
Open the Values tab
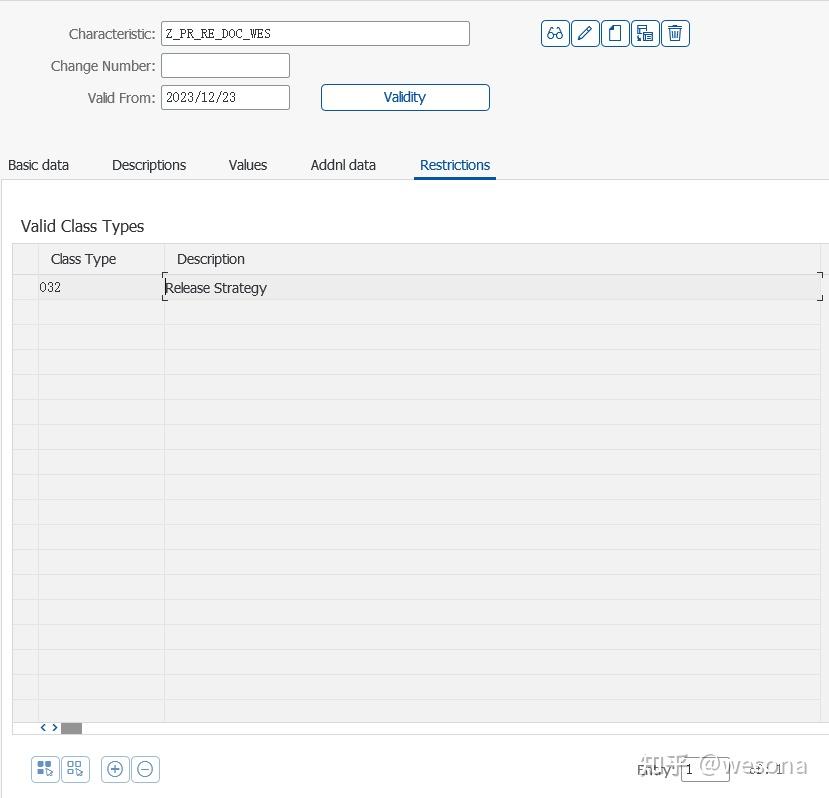(247, 164)
